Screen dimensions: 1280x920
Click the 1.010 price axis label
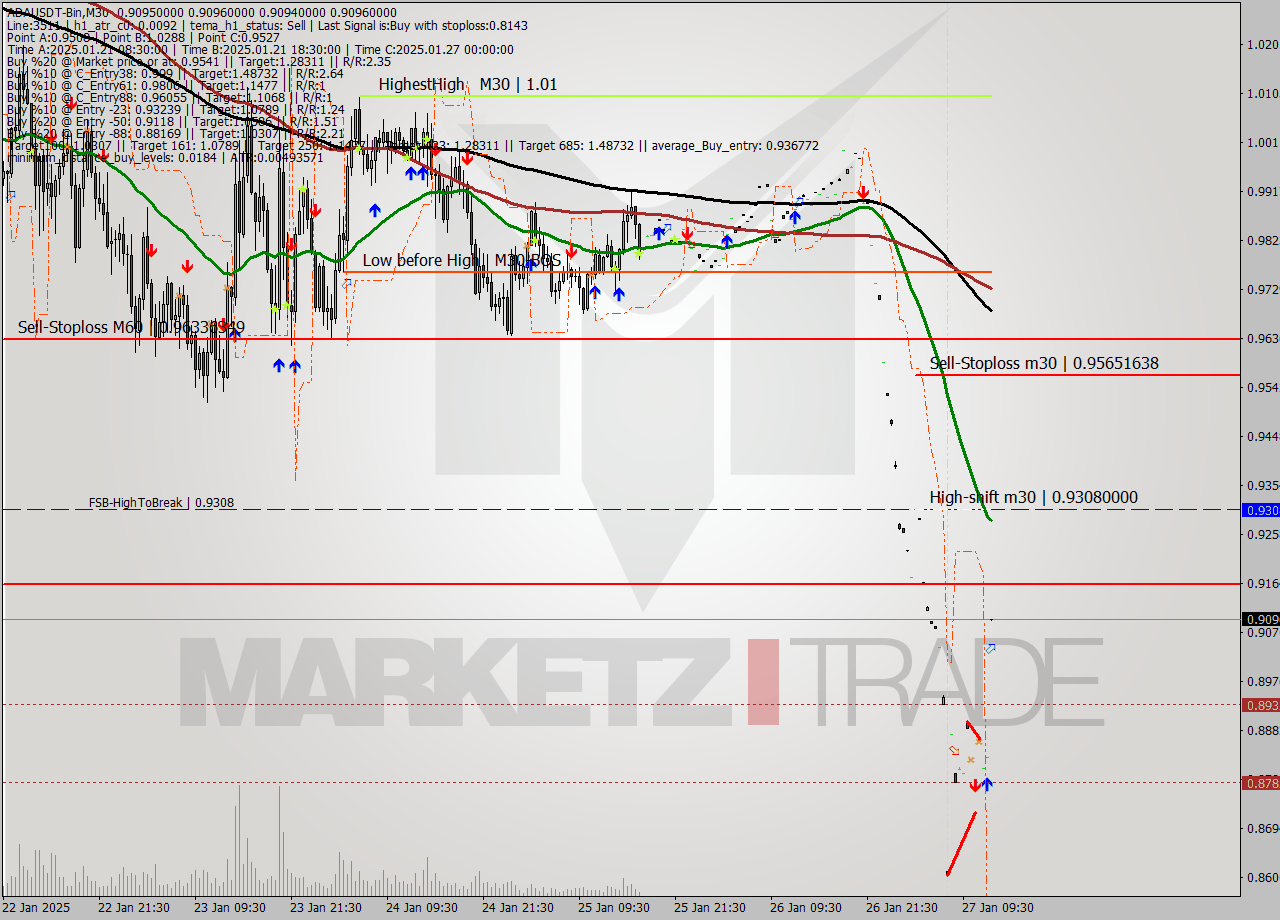[x=1263, y=94]
